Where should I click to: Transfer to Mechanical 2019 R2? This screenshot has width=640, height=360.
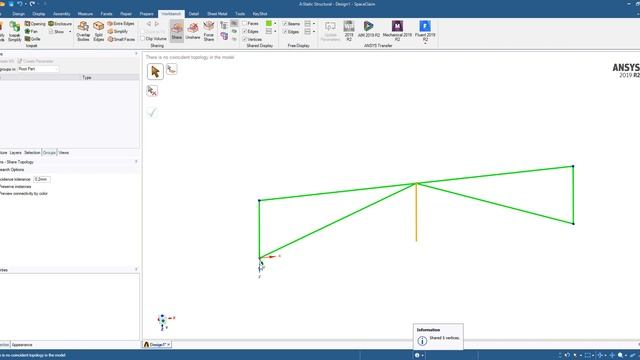(397, 31)
